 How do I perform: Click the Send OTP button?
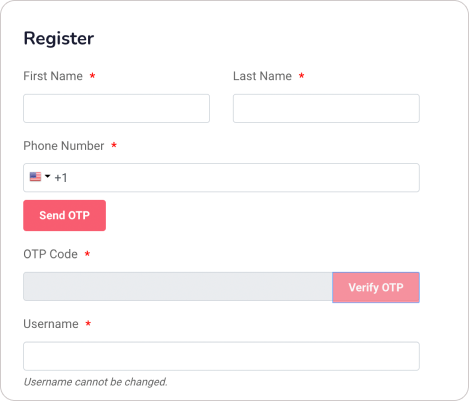65,215
